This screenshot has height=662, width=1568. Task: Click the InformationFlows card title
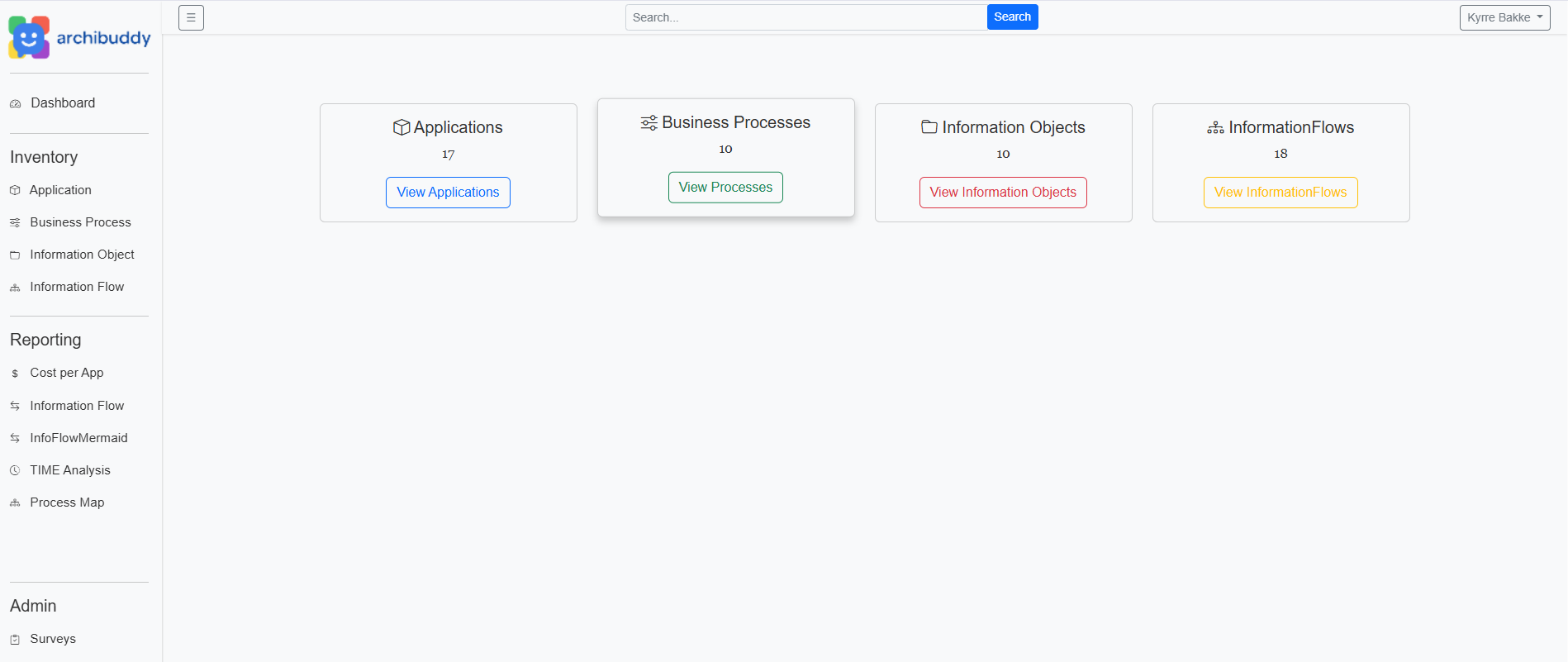[1291, 127]
